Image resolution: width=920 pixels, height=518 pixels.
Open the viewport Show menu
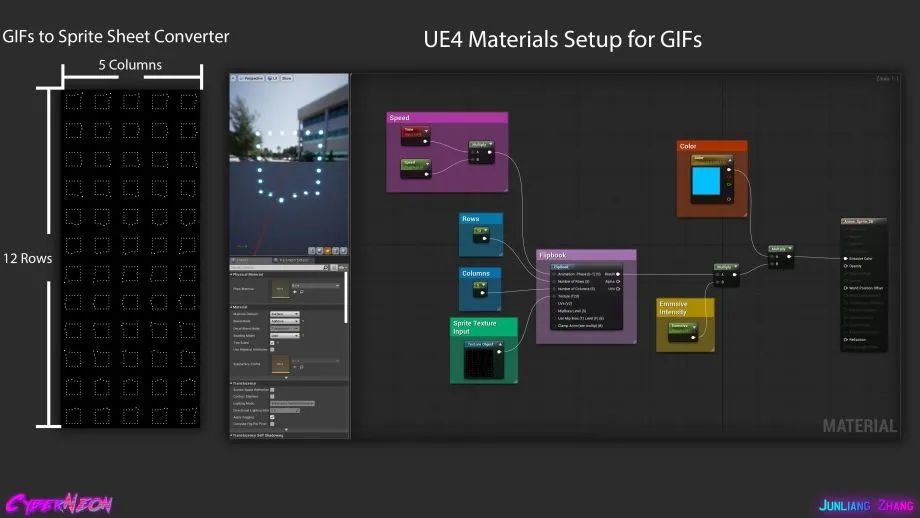pos(286,77)
